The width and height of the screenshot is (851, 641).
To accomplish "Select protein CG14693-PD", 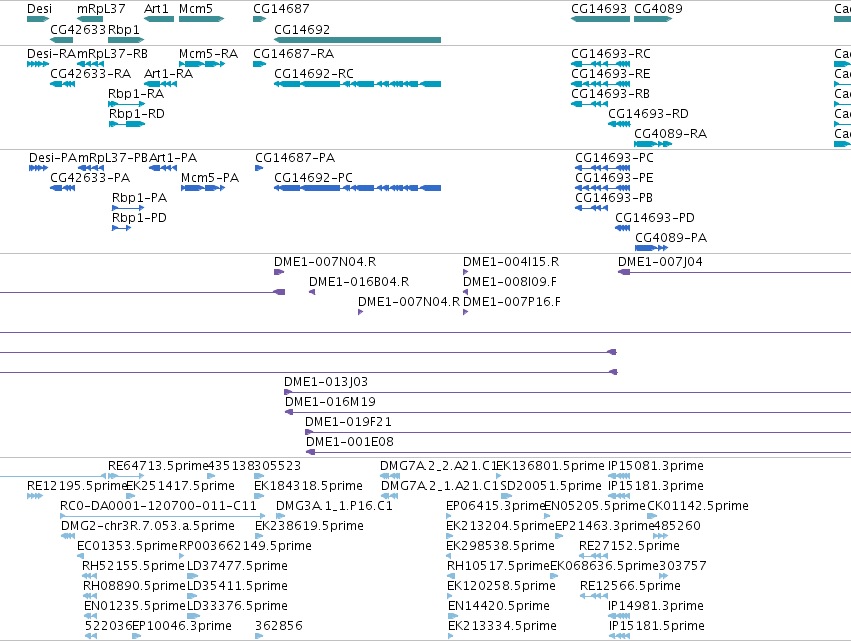I will click(x=623, y=228).
